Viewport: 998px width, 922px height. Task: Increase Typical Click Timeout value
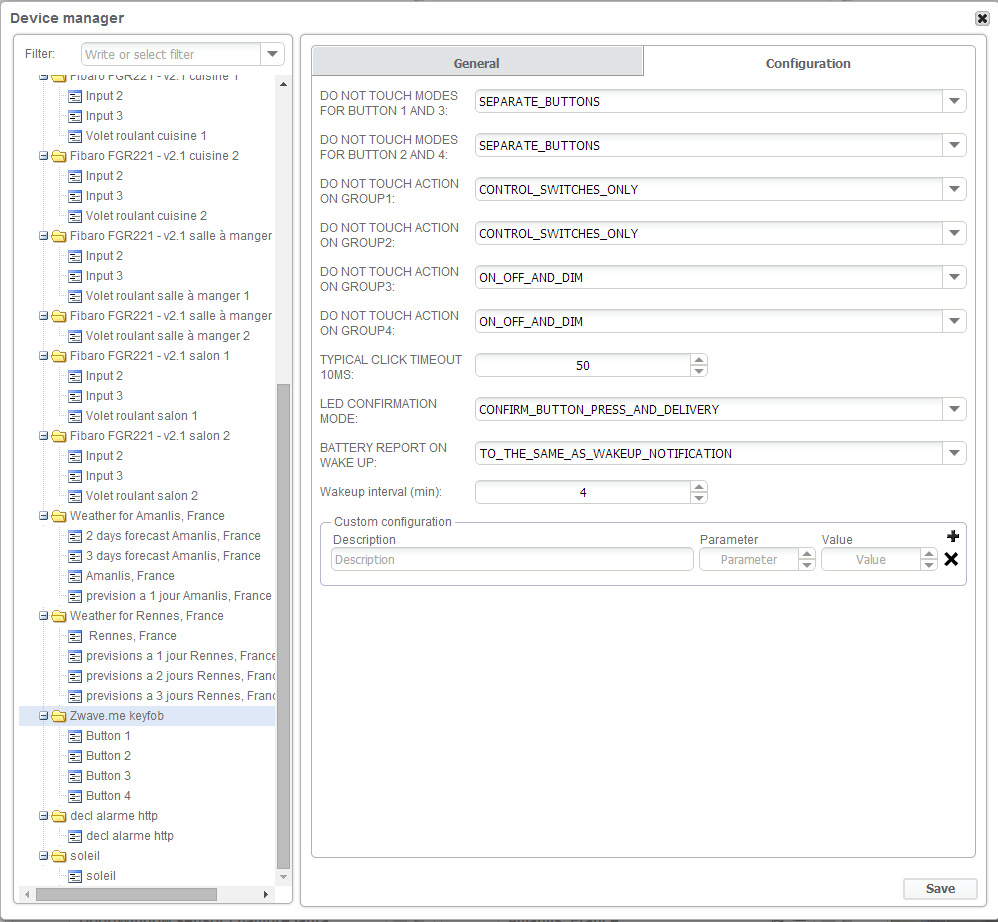(x=699, y=360)
